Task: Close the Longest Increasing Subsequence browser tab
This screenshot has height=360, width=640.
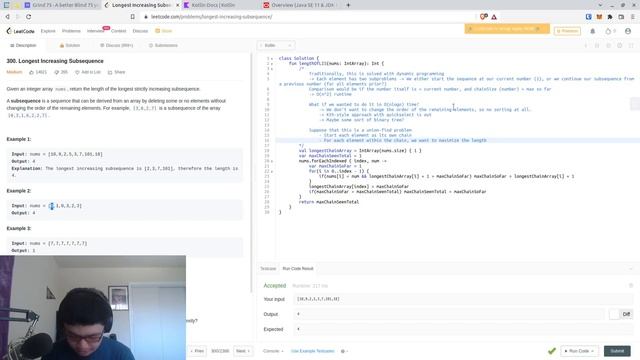Action: 178,5
